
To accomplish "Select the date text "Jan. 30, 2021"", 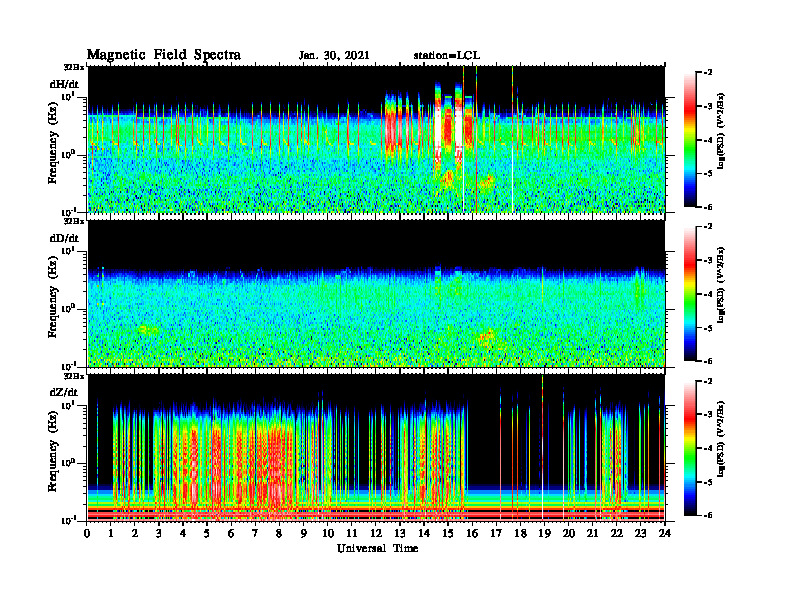I will pyautogui.click(x=334, y=56).
